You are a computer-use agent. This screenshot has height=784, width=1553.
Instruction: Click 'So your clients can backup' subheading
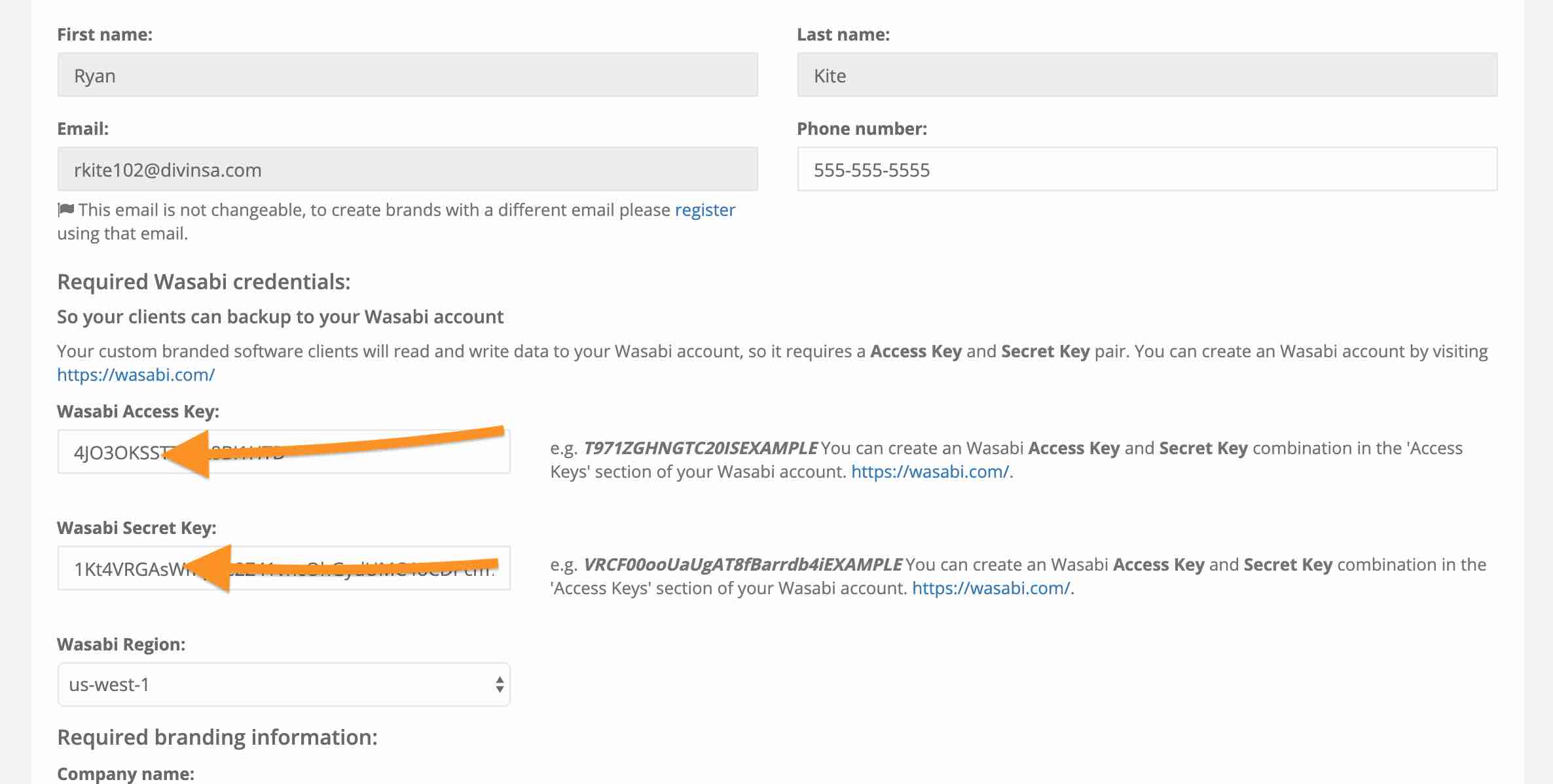coord(280,317)
